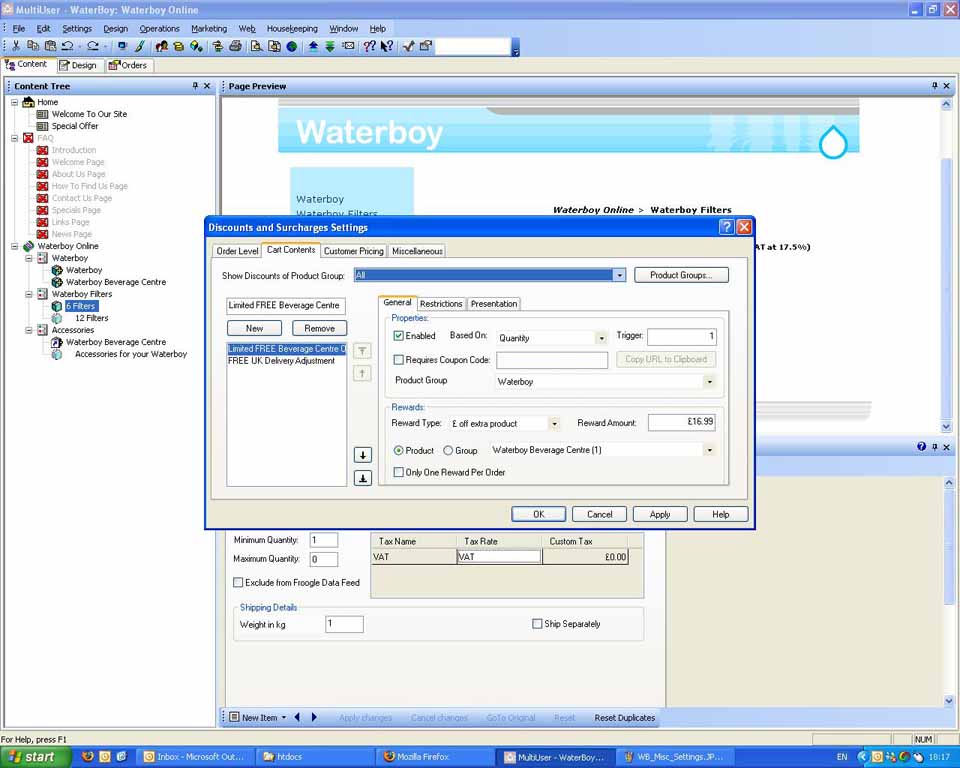960x768 pixels.
Task: Toggle the Enabled checkbox
Action: point(399,336)
